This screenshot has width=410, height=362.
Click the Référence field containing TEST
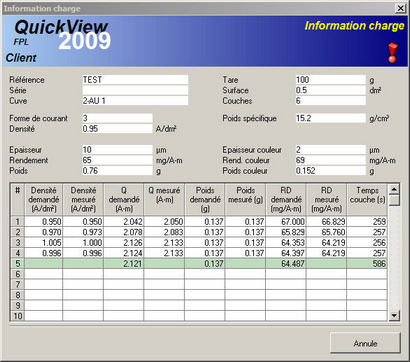(135, 80)
